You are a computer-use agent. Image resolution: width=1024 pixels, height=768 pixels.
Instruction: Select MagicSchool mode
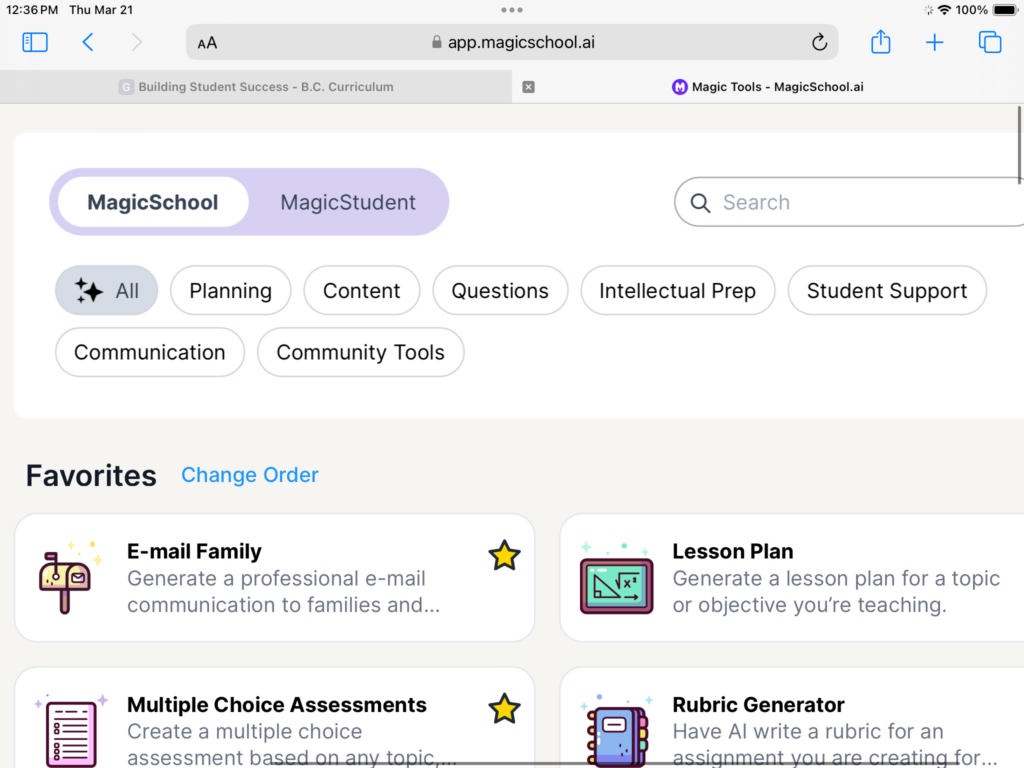153,202
